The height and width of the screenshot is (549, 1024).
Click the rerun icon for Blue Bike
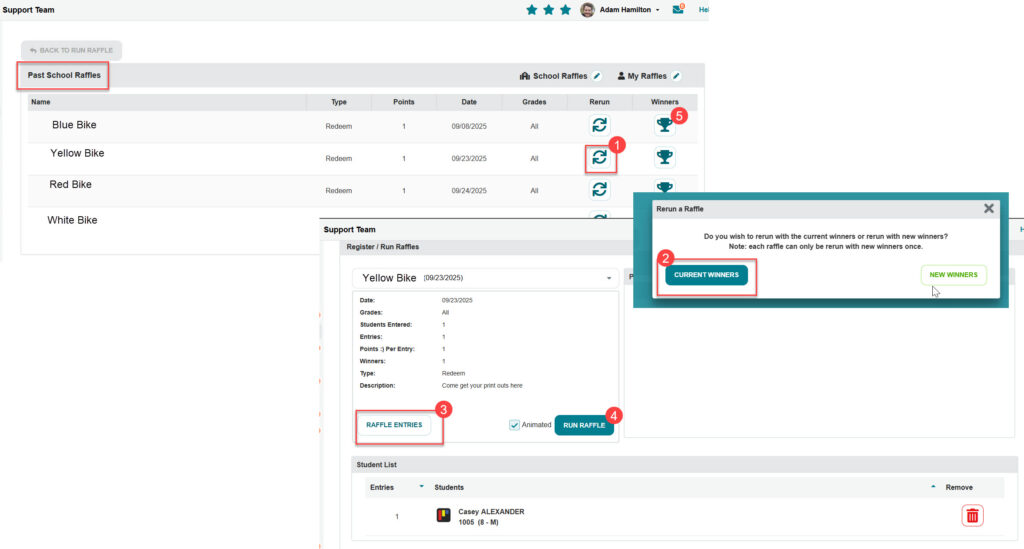[599, 125]
